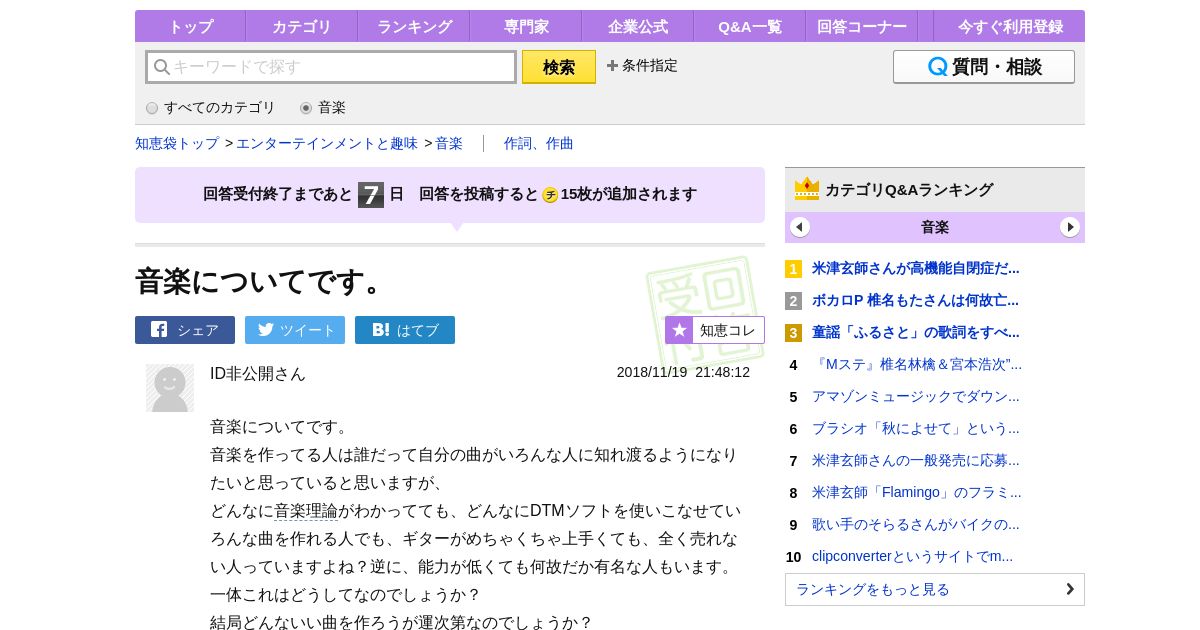This screenshot has width=1200, height=630.
Task: Open rank 4 『Mステ』椎名林檎&宮本浩次 link
Action: 917,364
